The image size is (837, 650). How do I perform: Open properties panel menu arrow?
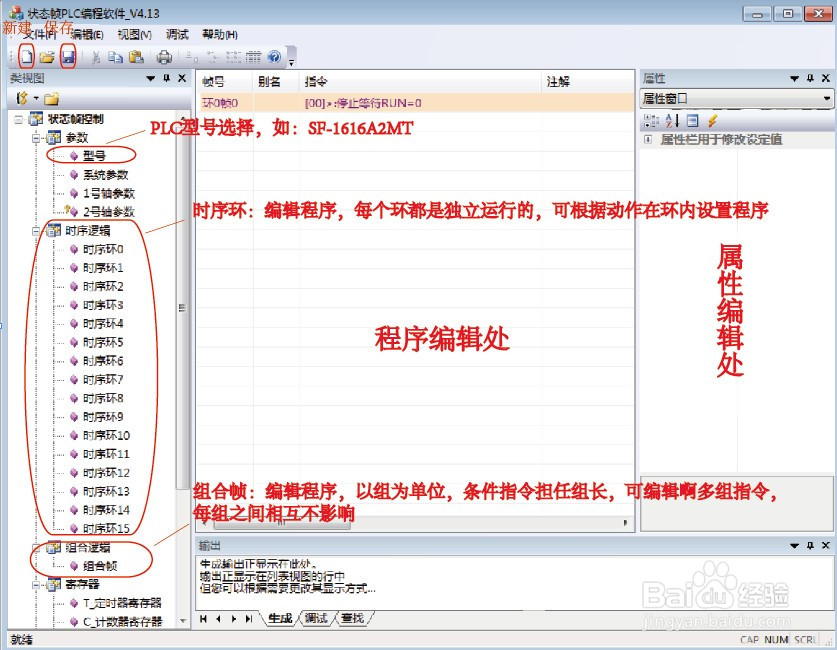click(x=794, y=79)
